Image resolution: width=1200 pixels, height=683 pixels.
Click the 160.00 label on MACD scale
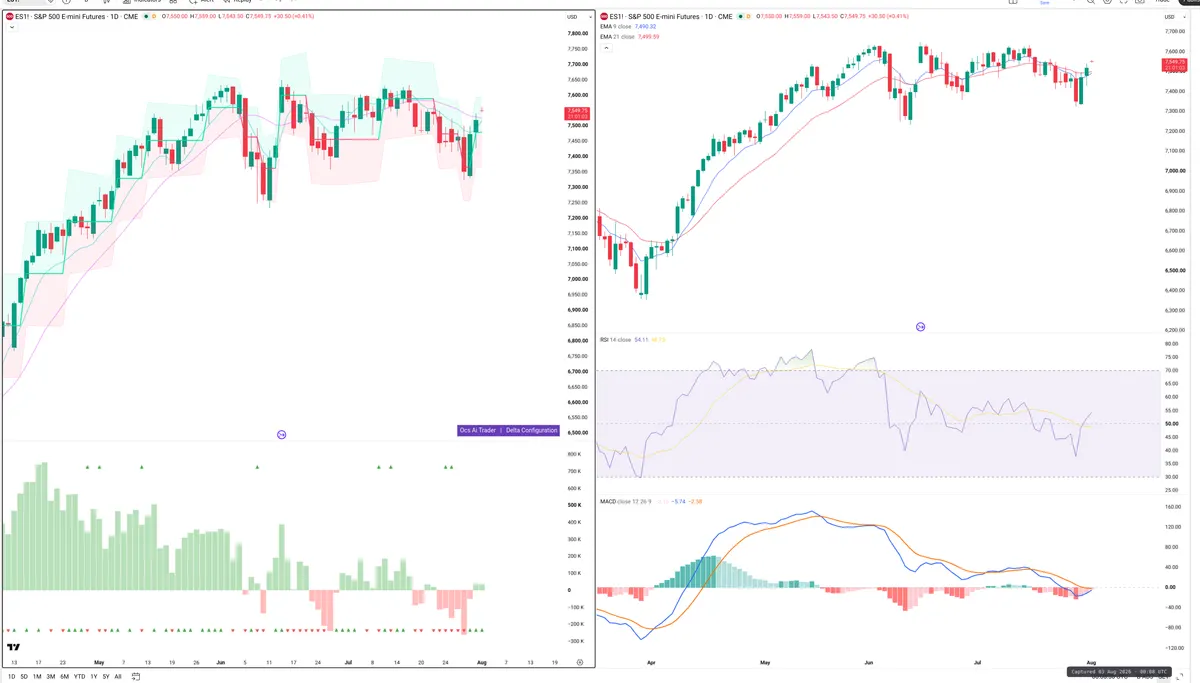point(1173,507)
